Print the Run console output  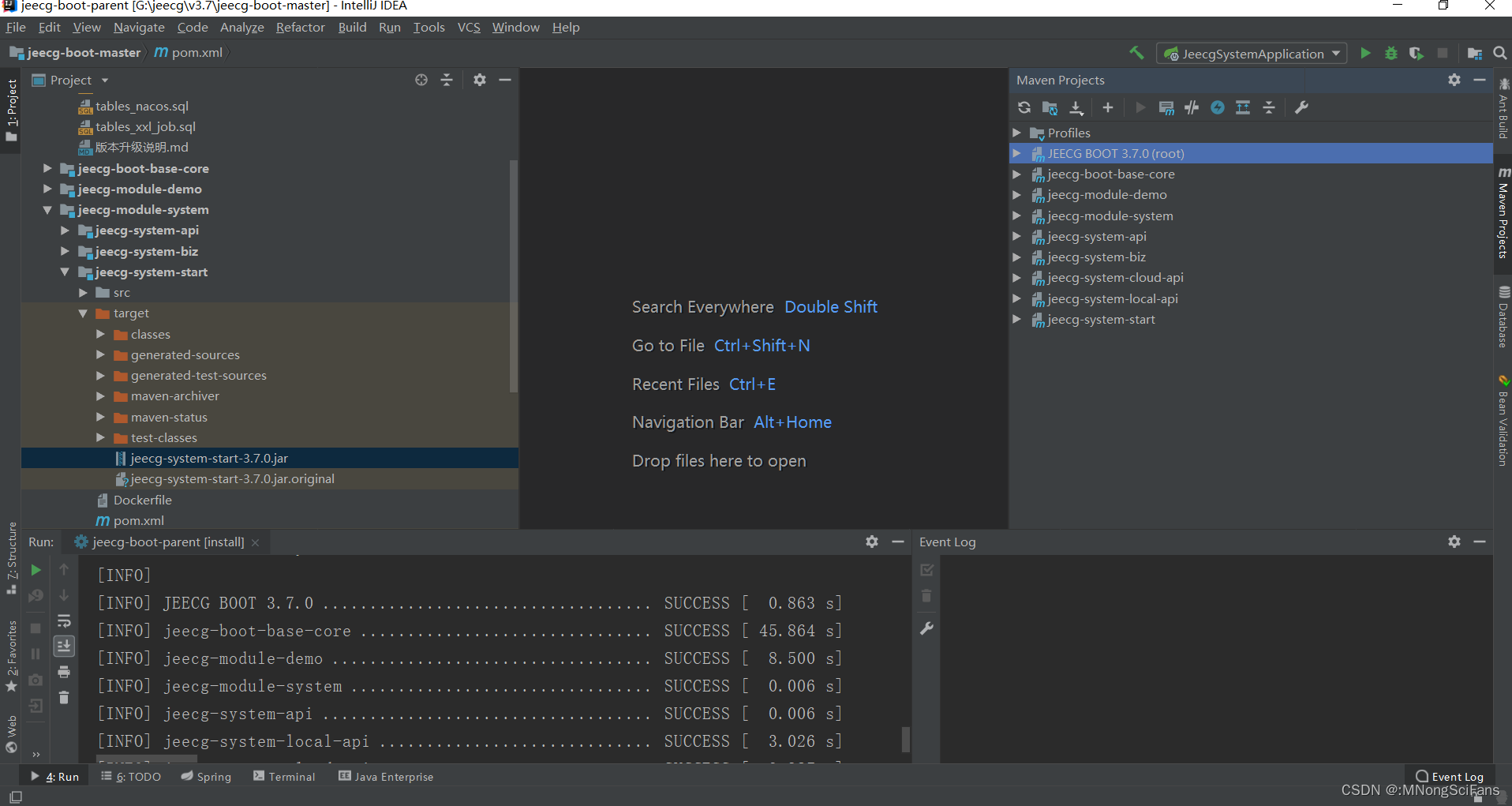(64, 672)
